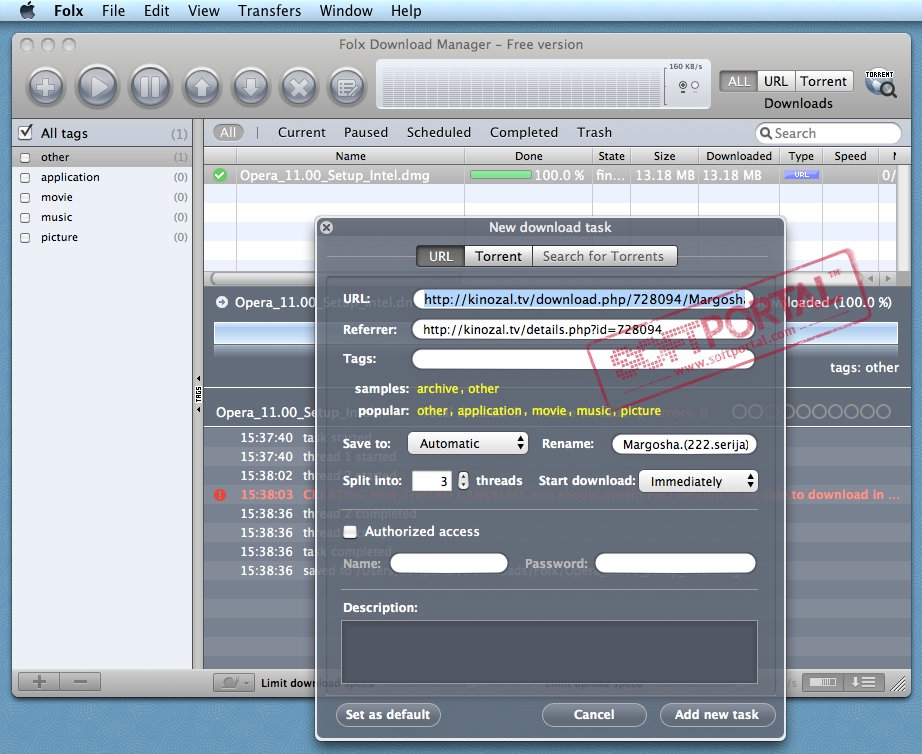Click the Split into threads stepper
The image size is (922, 754).
coord(463,481)
